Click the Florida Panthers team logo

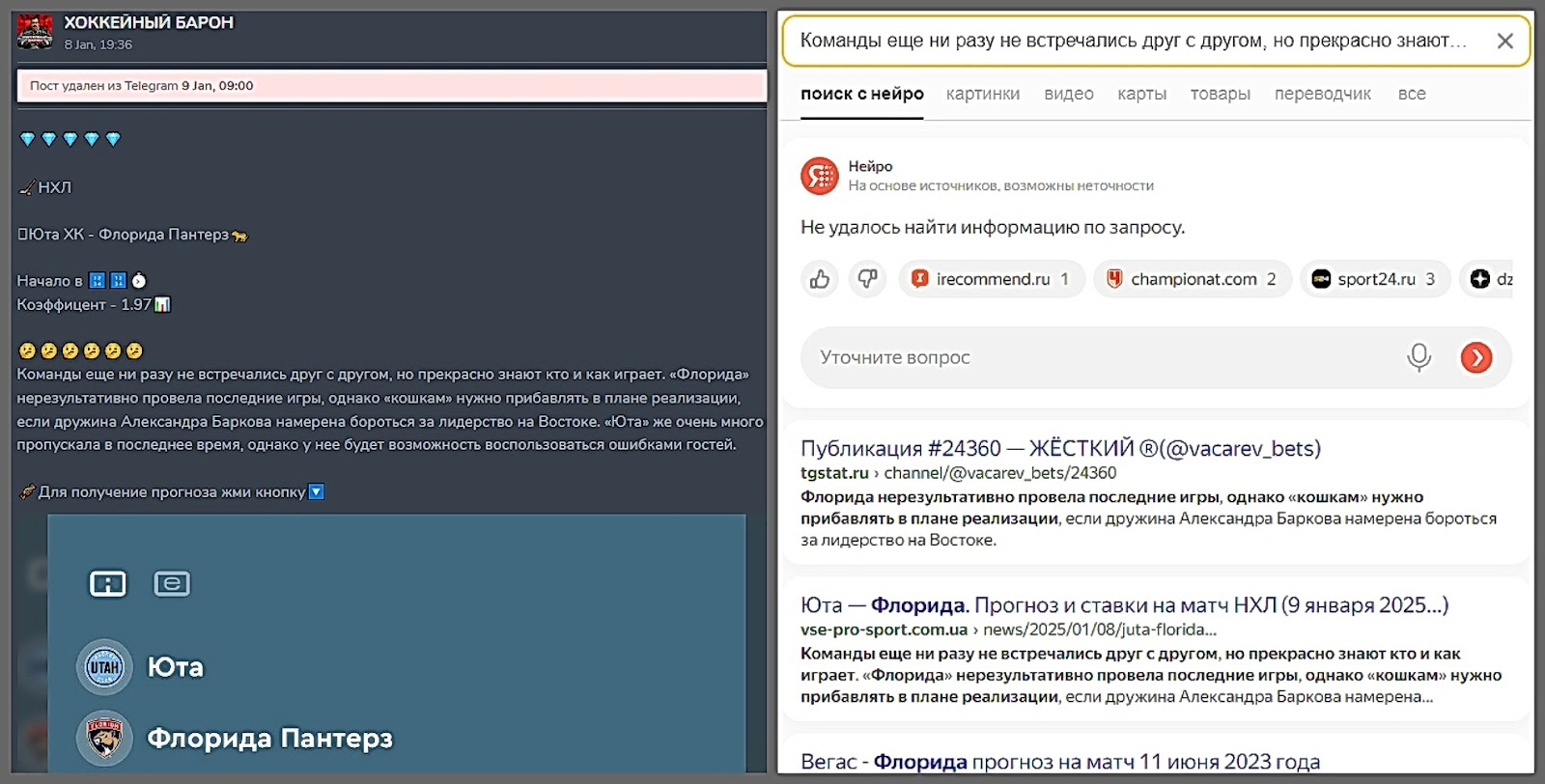click(x=104, y=739)
